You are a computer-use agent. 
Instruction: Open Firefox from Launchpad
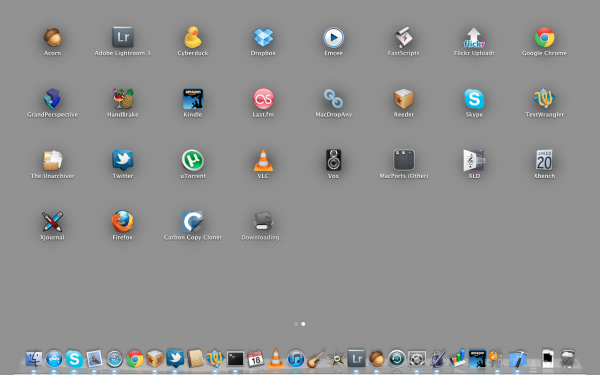coord(122,222)
